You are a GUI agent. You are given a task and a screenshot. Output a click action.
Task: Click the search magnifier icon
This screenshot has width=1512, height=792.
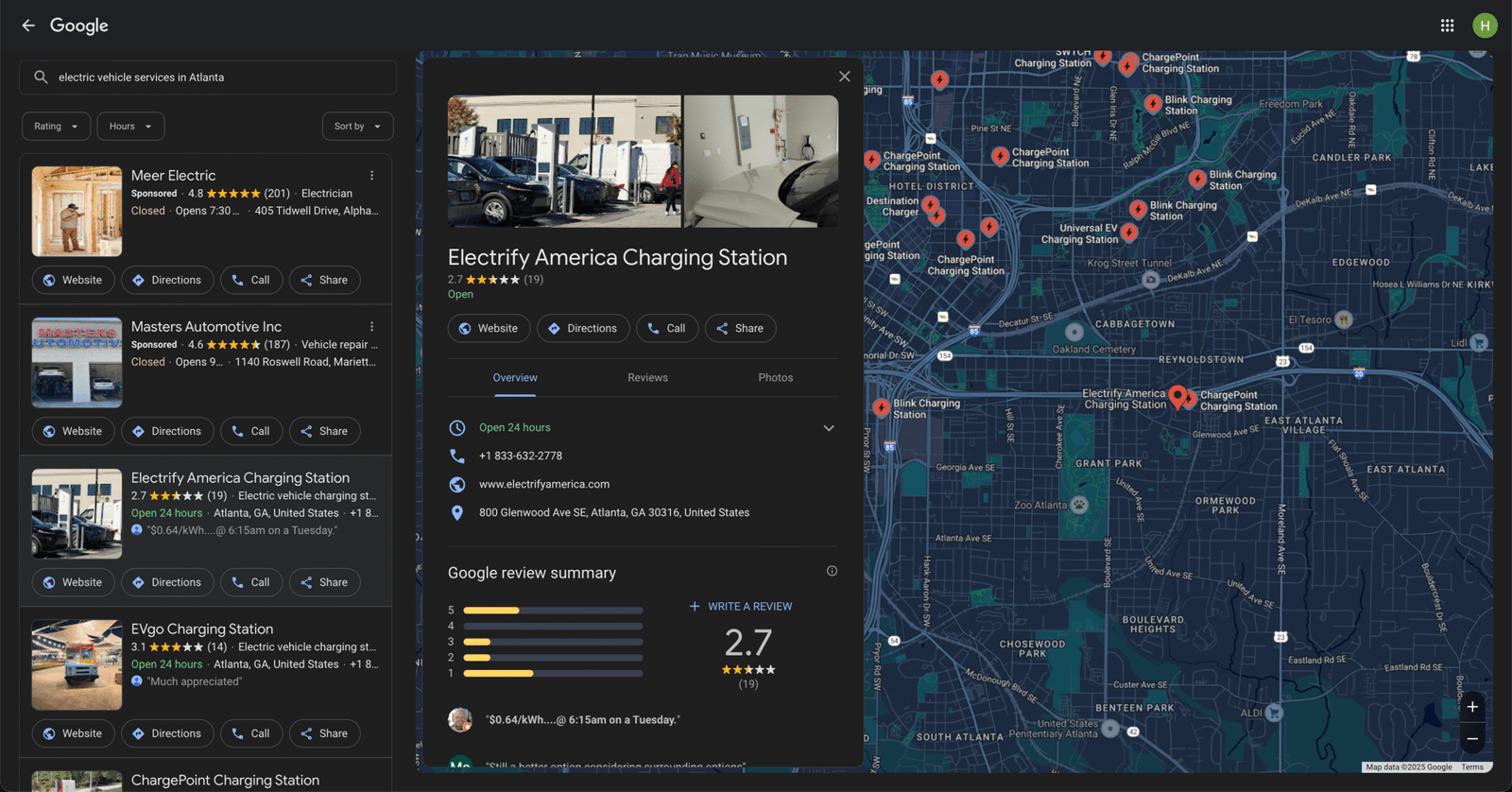click(41, 77)
